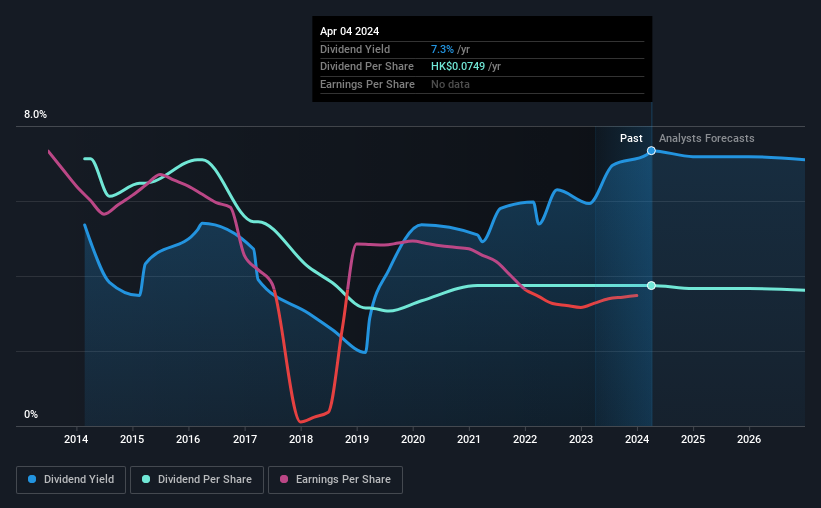821x508 pixels.
Task: Click the blue Dividend Yield marker at Apr 2024
Action: (x=651, y=151)
